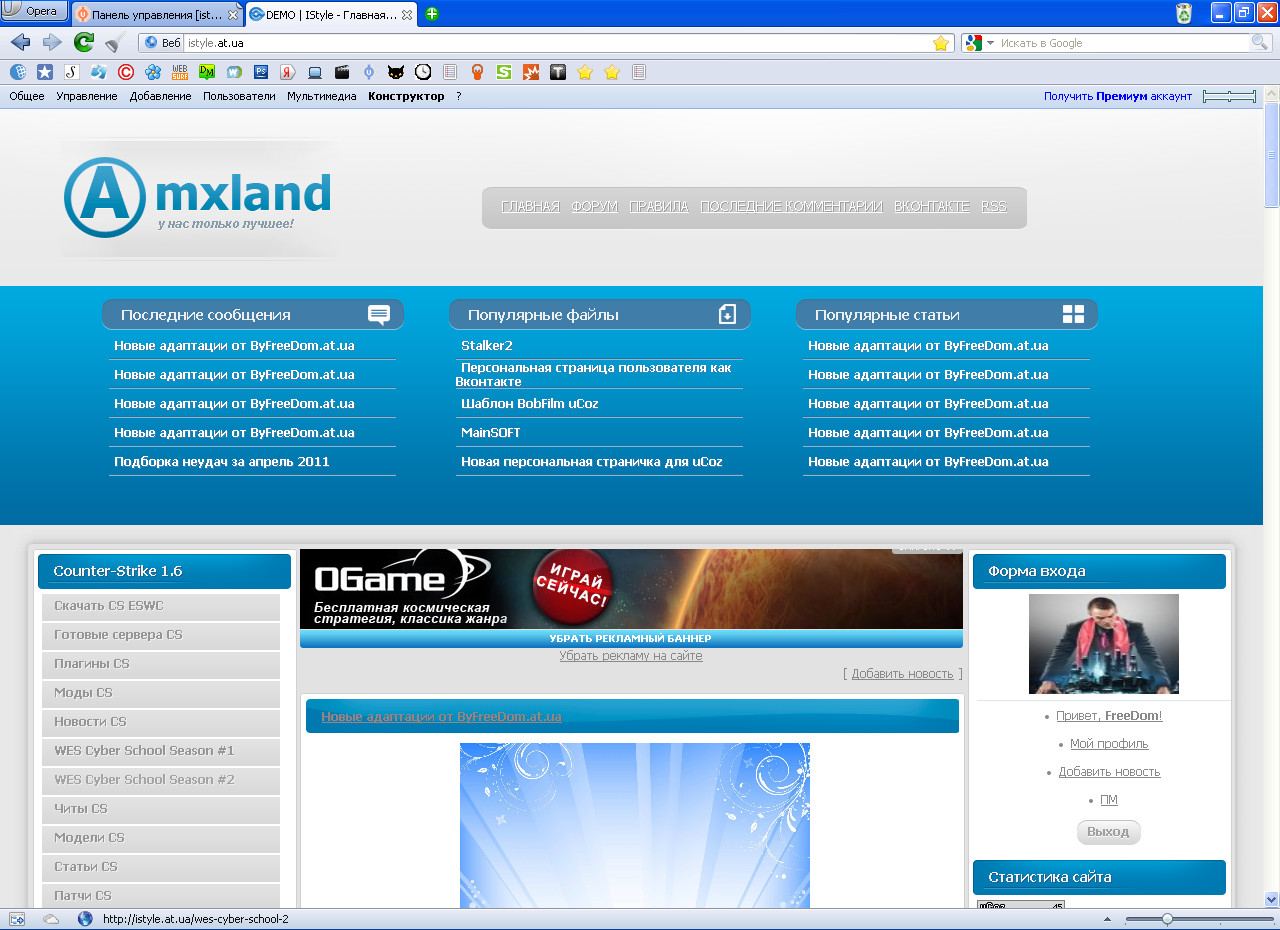The image size is (1280, 930).
Task: Click the search magnifier icon
Action: tap(1259, 42)
